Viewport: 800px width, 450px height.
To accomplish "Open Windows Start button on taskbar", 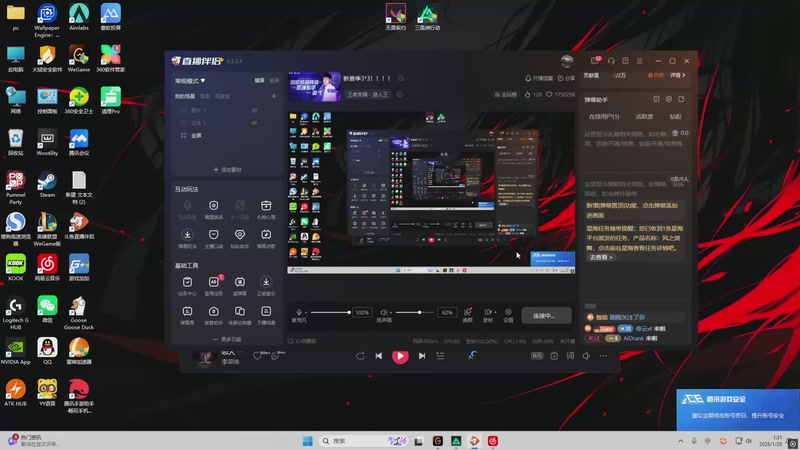I will pyautogui.click(x=308, y=441).
